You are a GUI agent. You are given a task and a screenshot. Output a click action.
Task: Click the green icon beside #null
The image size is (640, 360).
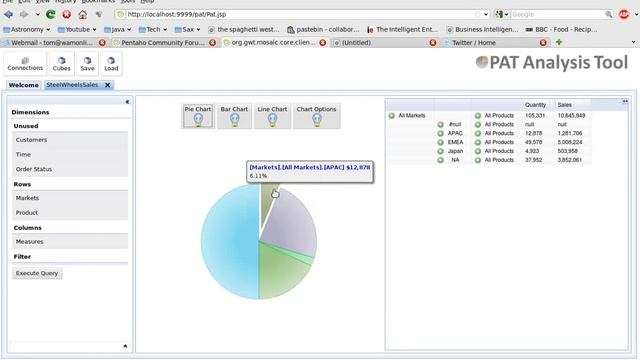click(440, 124)
